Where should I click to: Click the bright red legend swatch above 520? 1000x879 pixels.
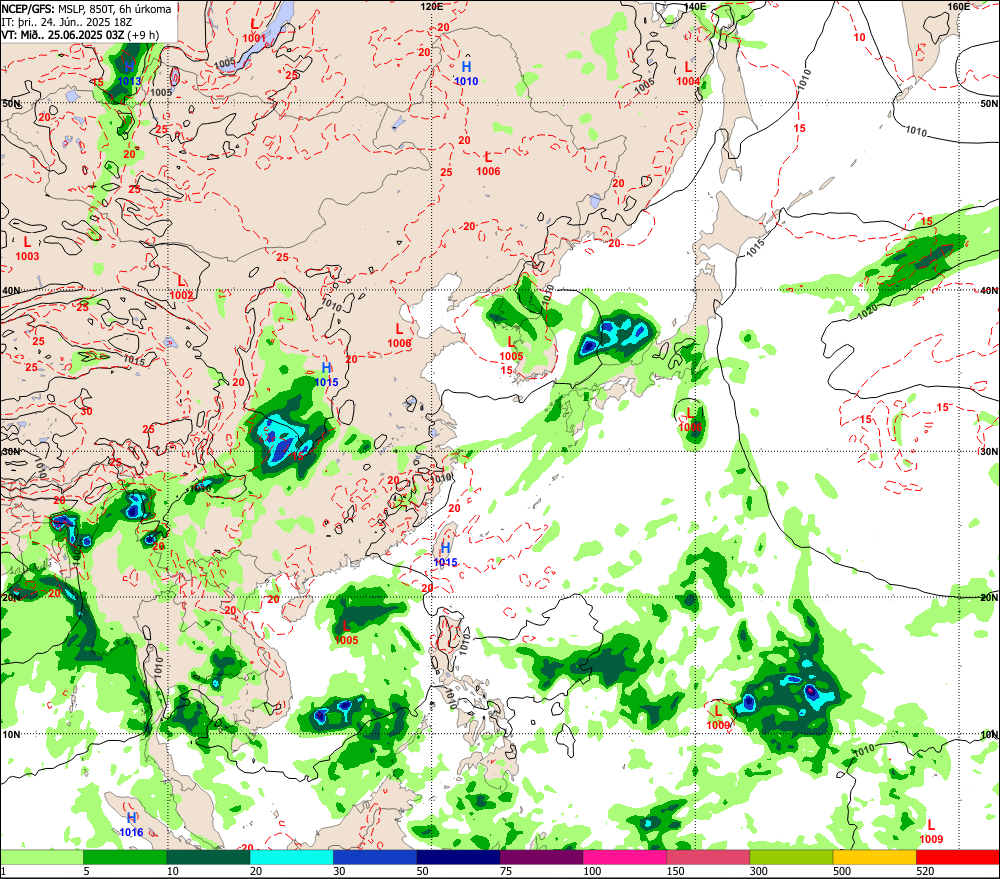coord(958,857)
